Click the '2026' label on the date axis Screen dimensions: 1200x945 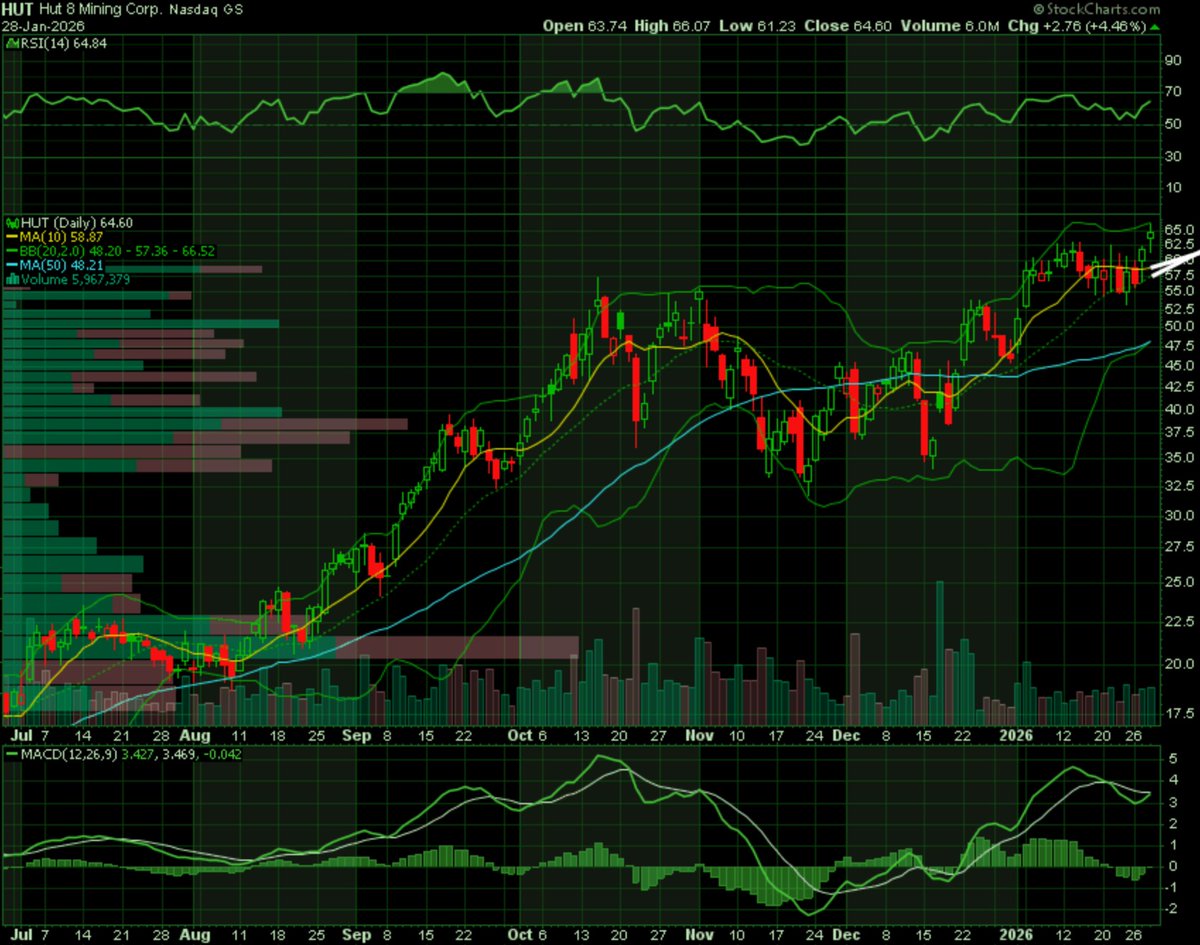coord(1017,736)
